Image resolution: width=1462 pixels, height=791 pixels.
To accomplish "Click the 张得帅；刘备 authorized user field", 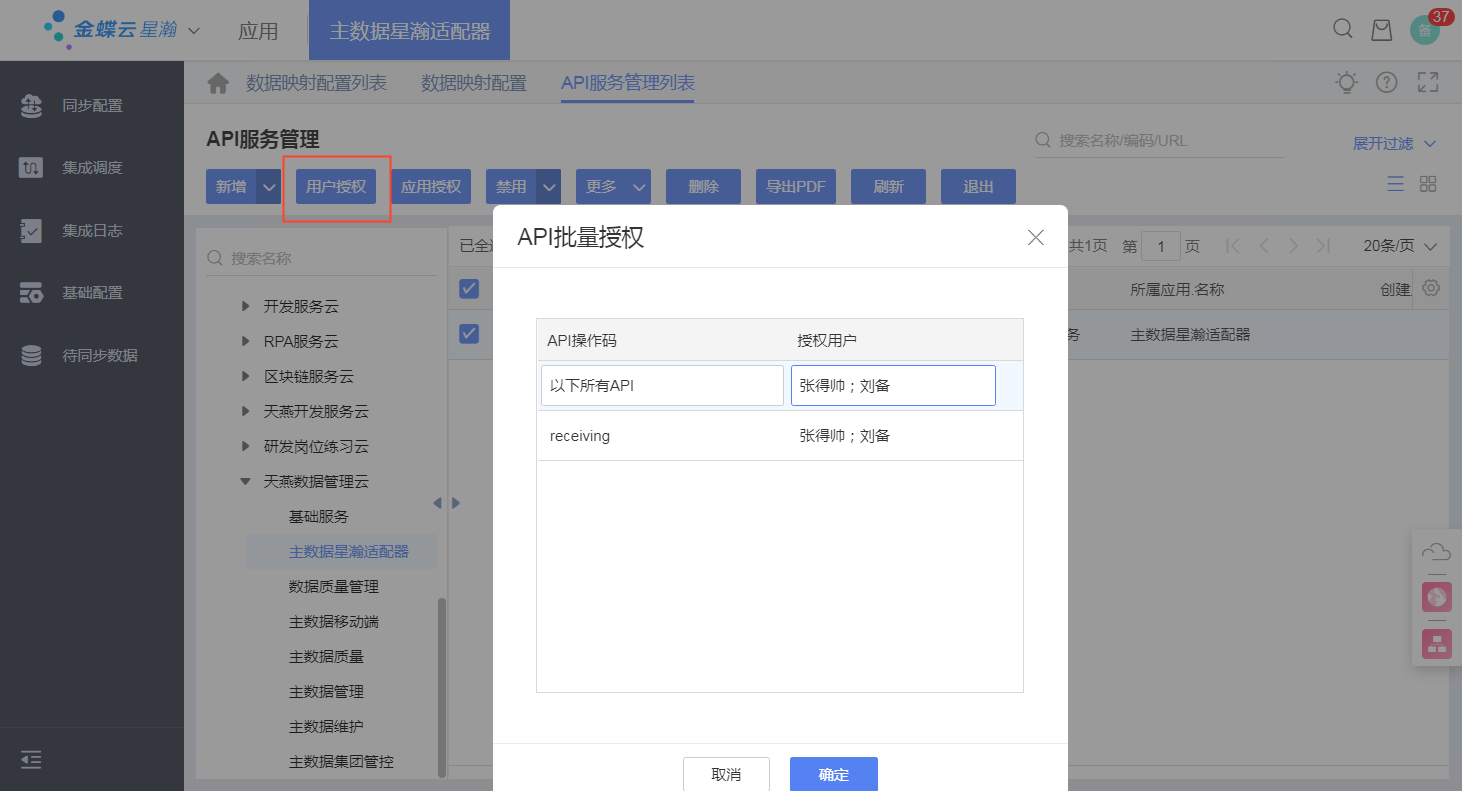I will 893,385.
